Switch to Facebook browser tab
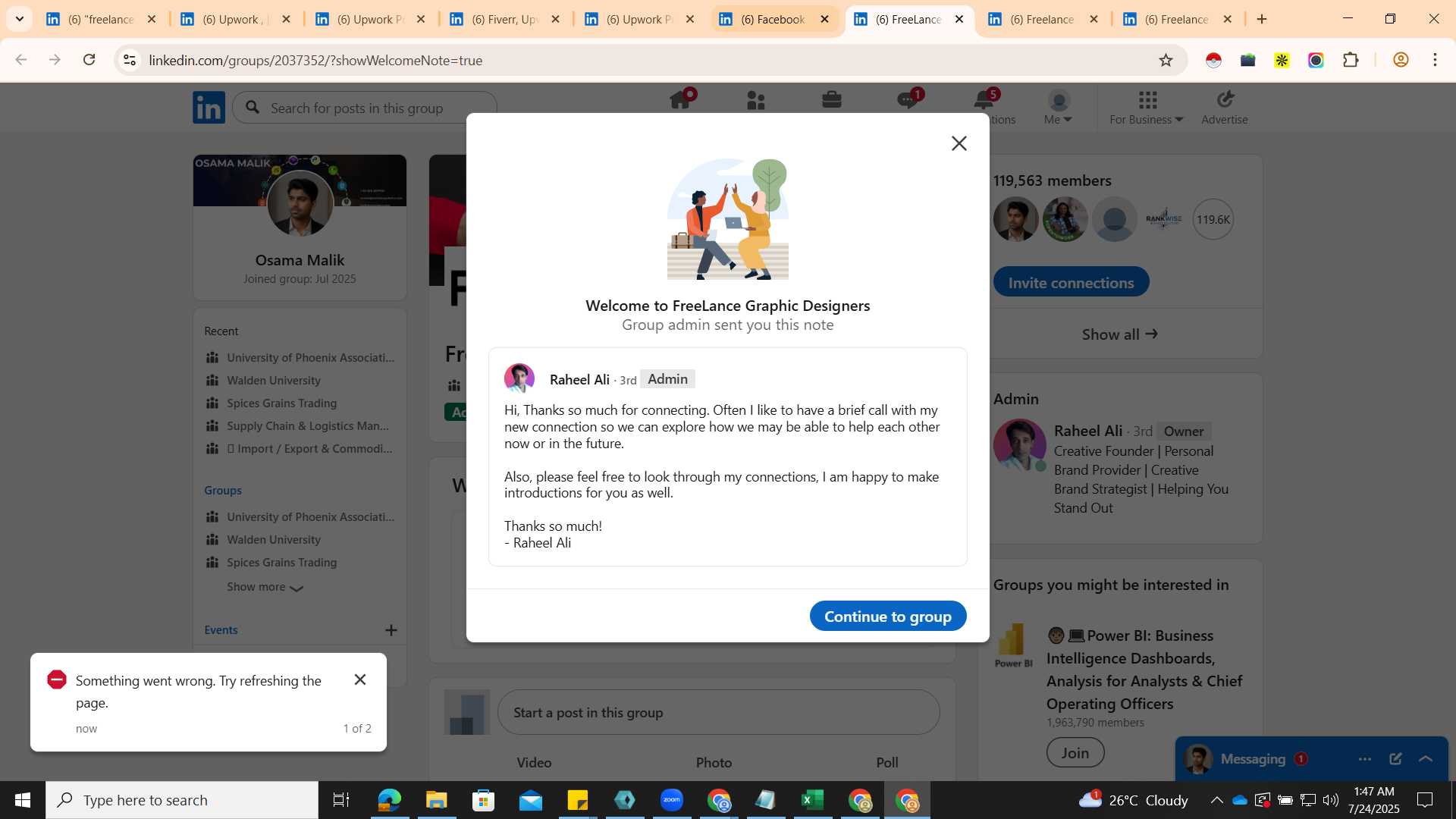This screenshot has width=1456, height=819. [x=774, y=19]
